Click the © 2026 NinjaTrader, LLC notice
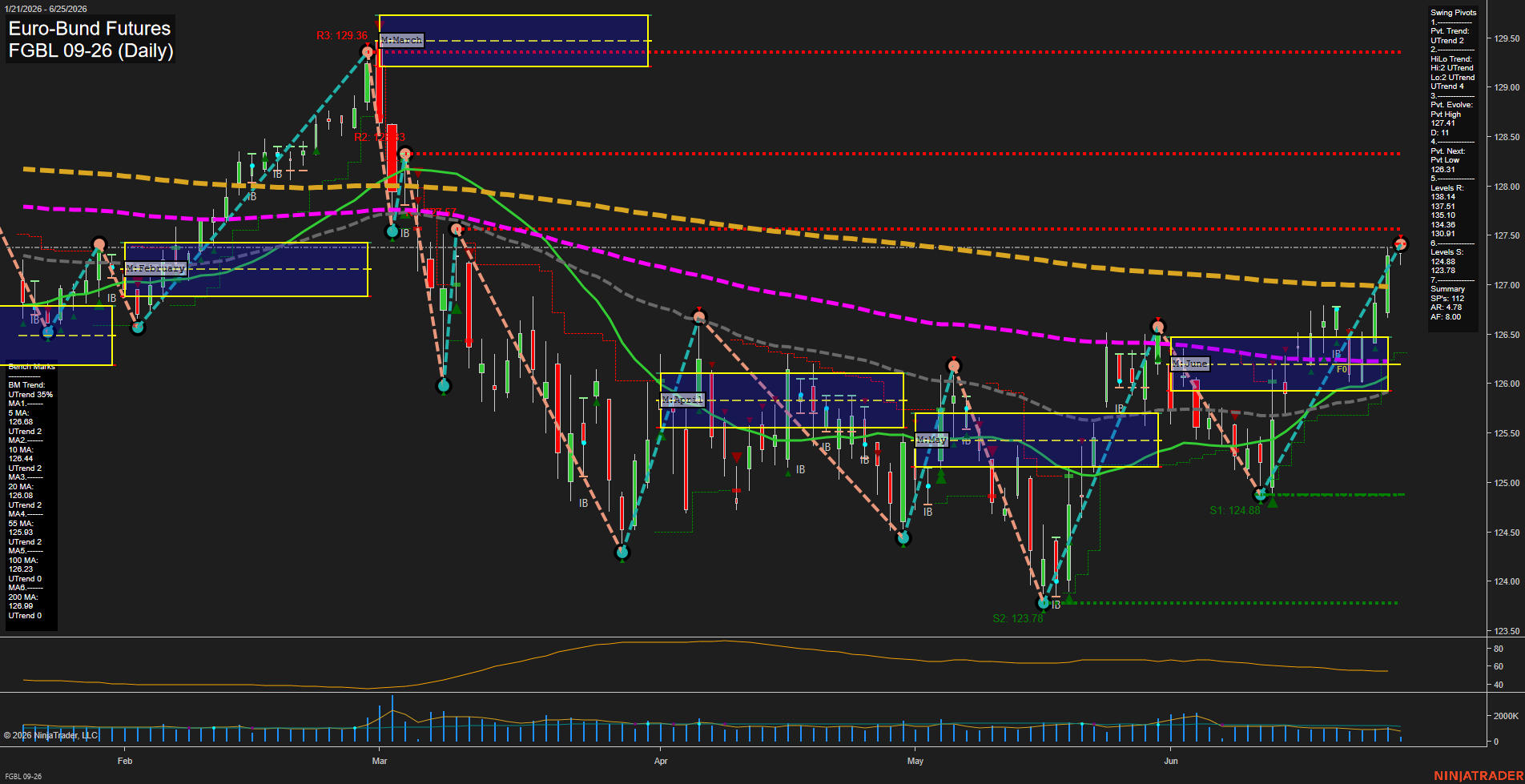Viewport: 1525px width, 784px height. [50, 735]
